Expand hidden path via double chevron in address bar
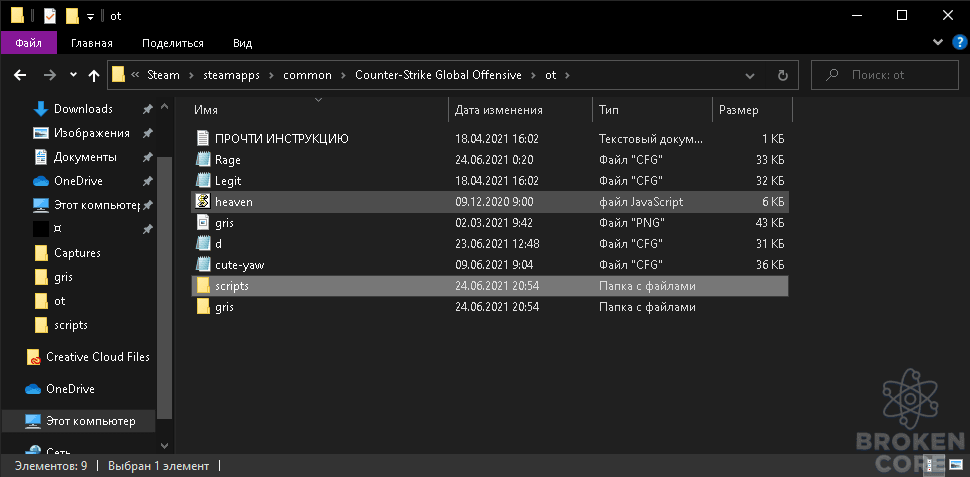Screen dimensions: 970x477 [135, 75]
